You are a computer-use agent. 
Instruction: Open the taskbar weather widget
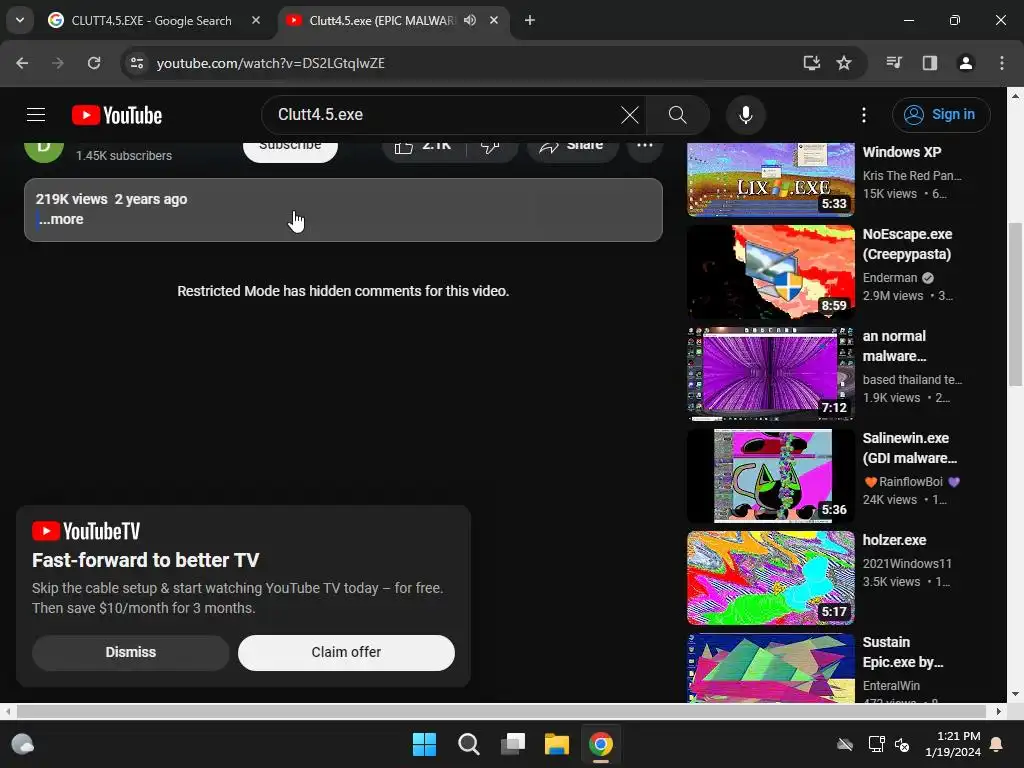coord(23,744)
